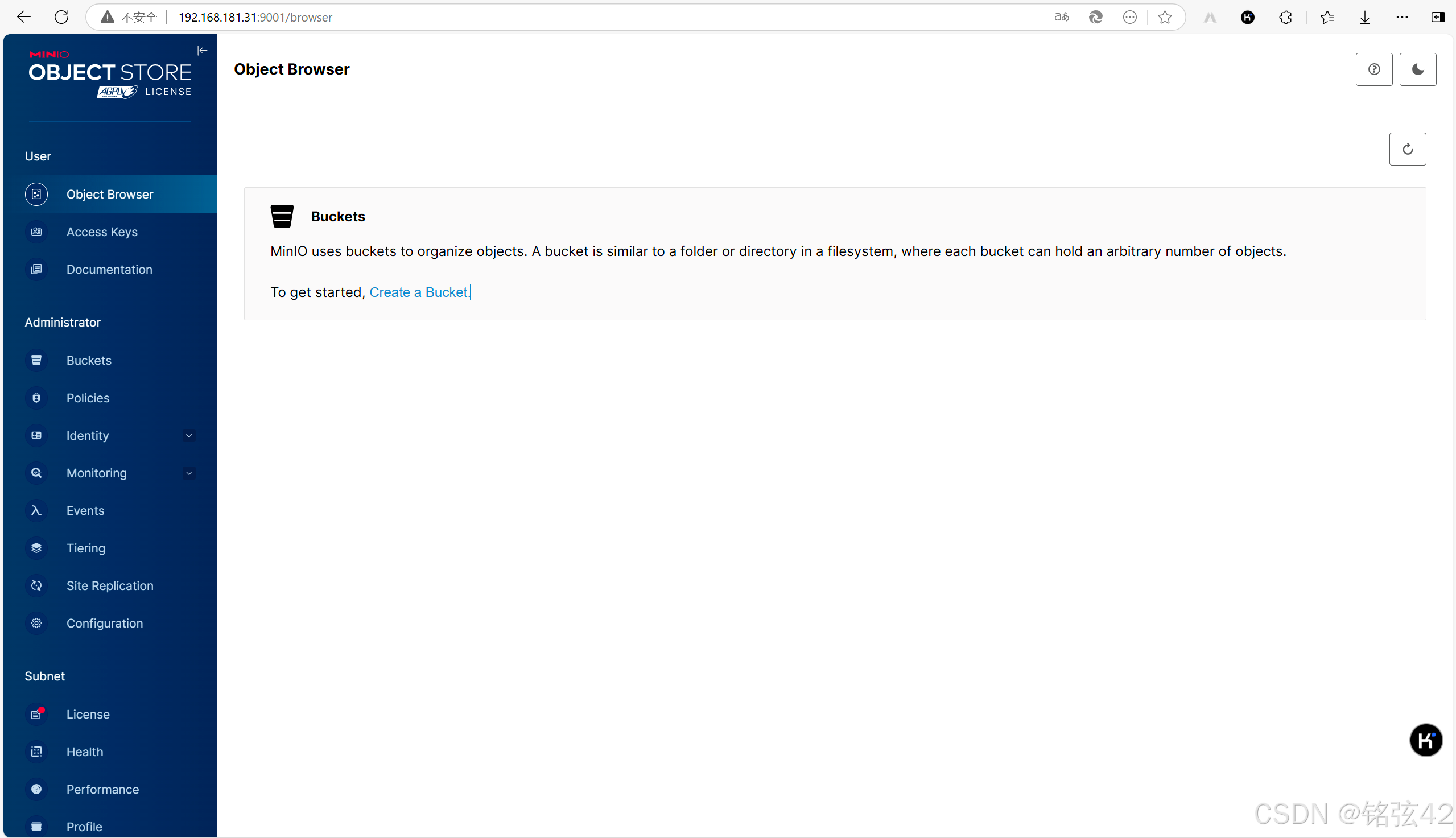This screenshot has height=838, width=1456.
Task: Click the Site Replication icon
Action: point(36,585)
